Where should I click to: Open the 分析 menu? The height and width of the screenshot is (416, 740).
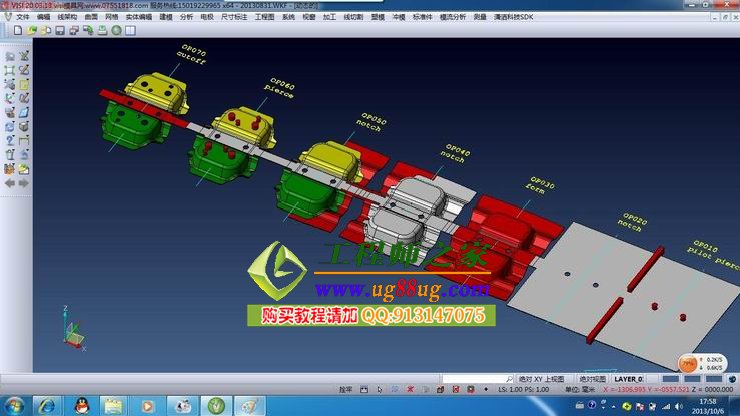tap(186, 17)
